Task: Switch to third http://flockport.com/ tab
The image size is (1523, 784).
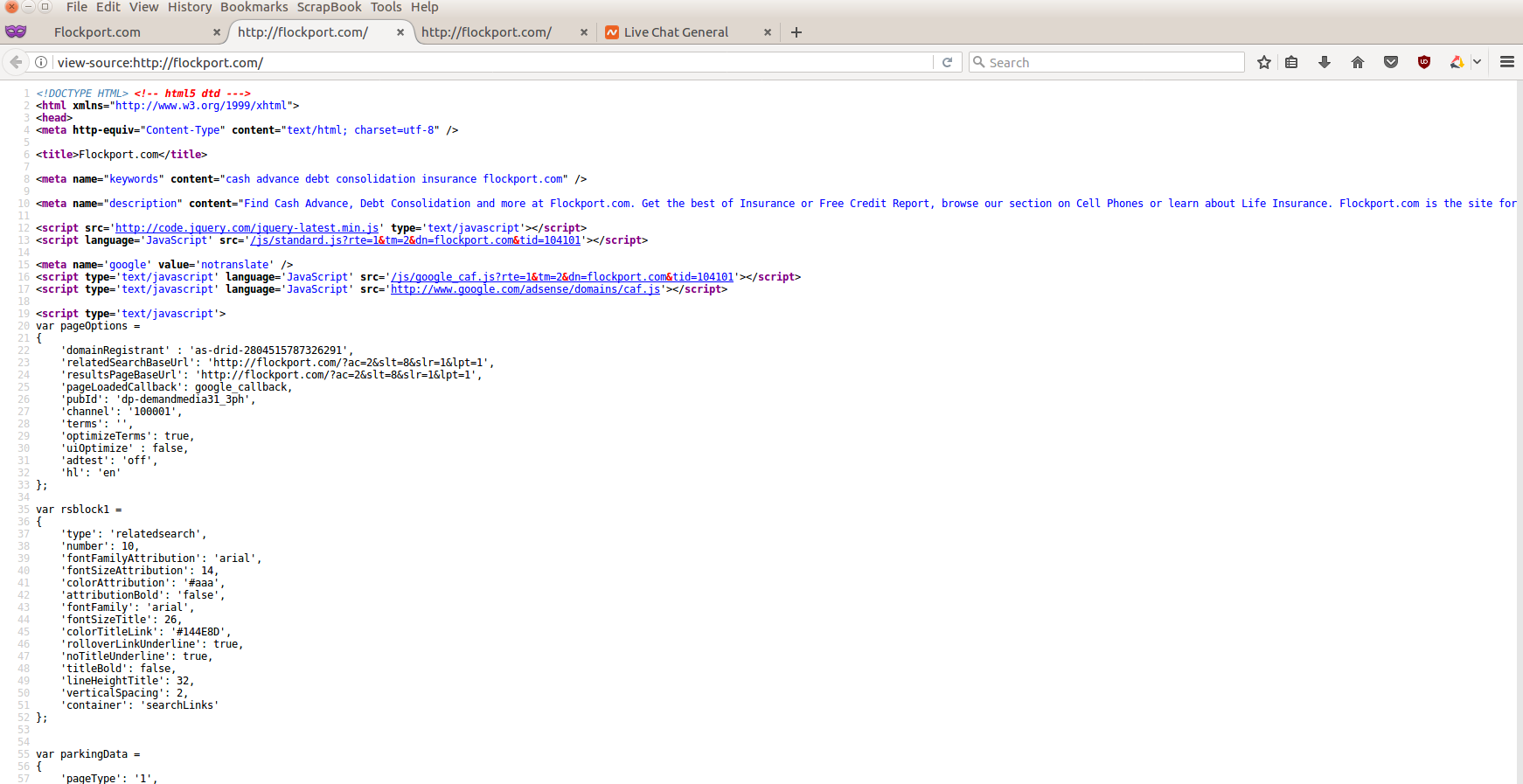Action: pos(486,32)
